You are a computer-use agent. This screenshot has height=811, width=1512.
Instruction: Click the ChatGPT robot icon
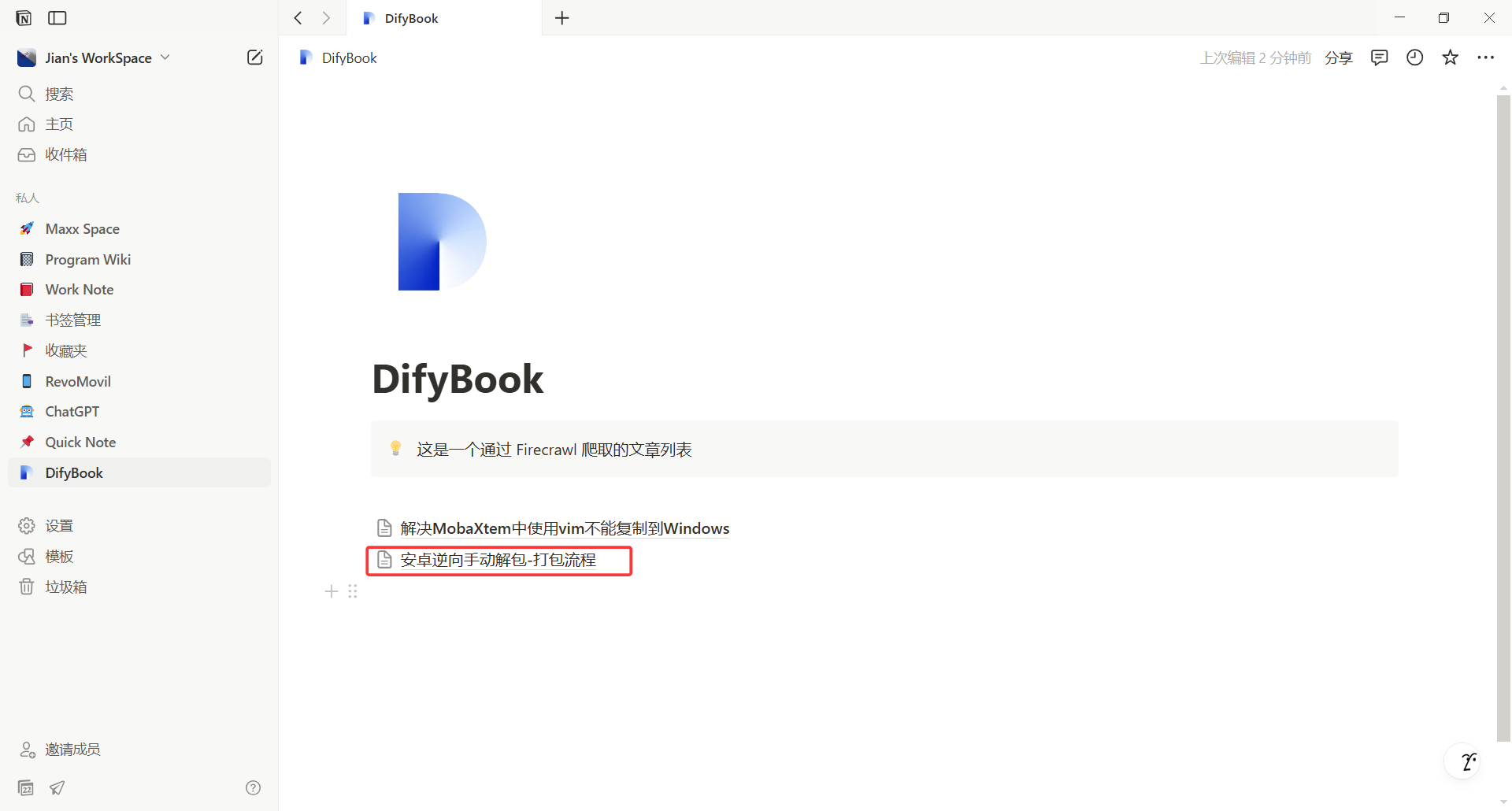27,411
